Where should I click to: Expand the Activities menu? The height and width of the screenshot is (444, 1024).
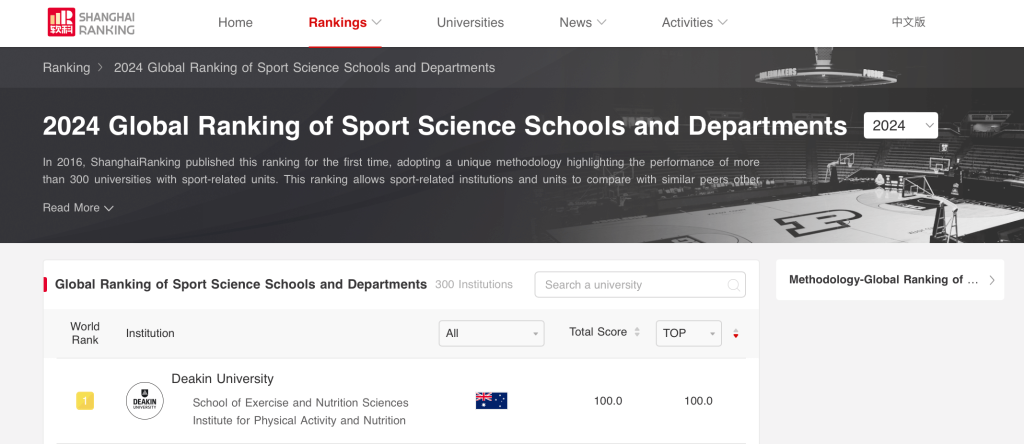[x=694, y=22]
